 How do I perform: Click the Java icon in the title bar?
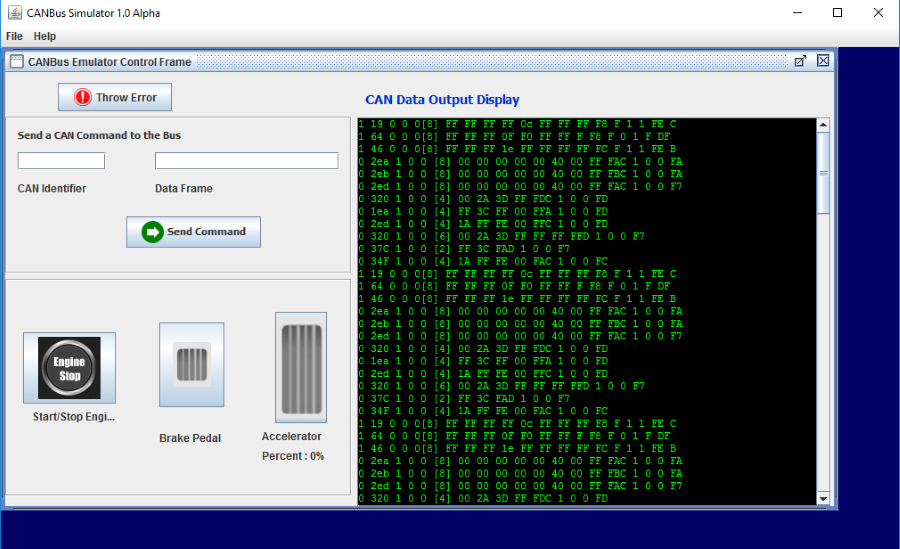pos(15,13)
